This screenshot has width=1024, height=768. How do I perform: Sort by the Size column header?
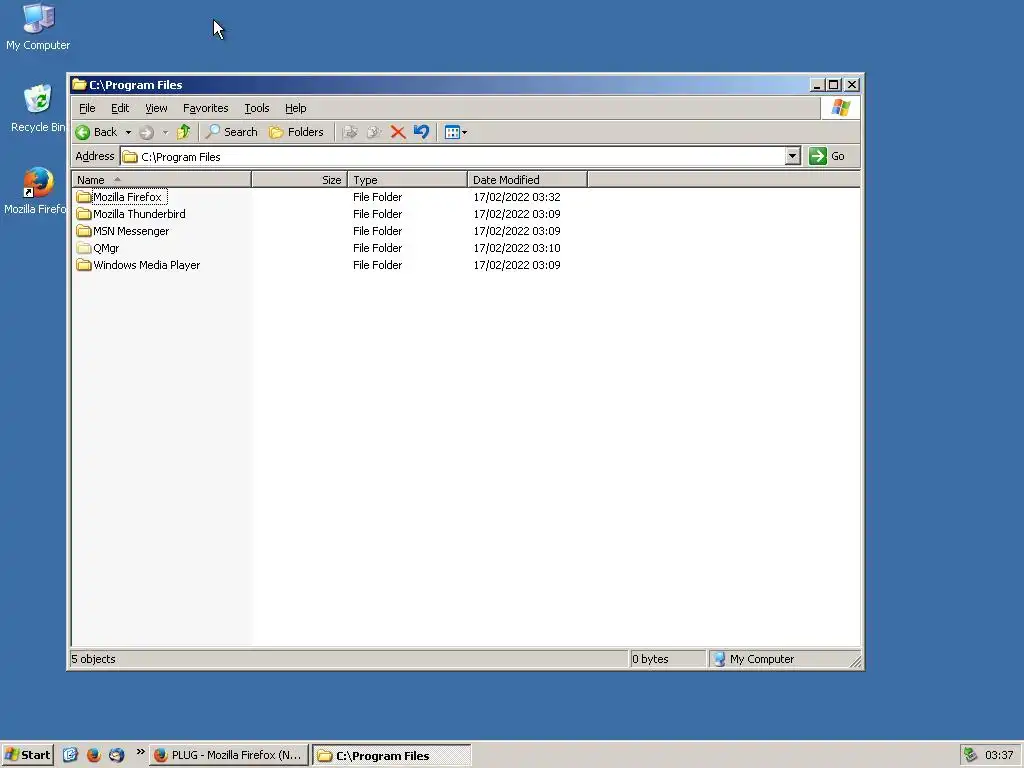click(300, 180)
